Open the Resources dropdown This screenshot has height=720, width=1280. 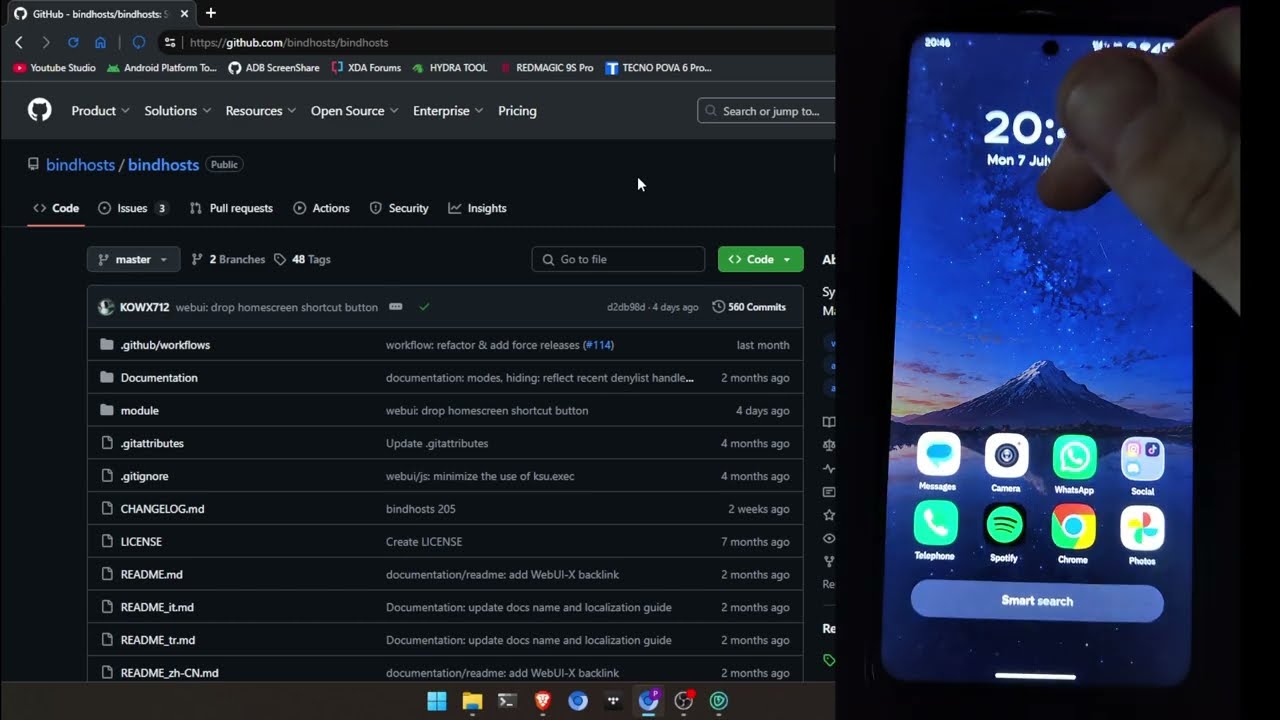click(261, 111)
